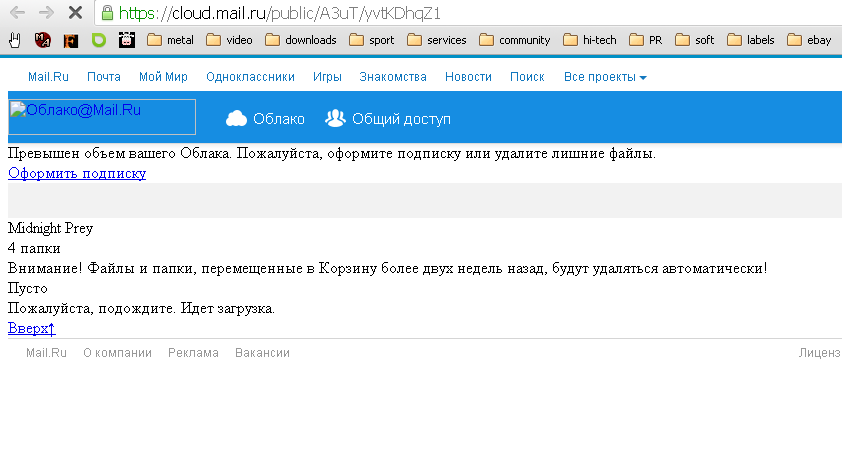Open the flaming F bookmark icon
Image resolution: width=842 pixels, height=450 pixels.
pyautogui.click(x=71, y=40)
